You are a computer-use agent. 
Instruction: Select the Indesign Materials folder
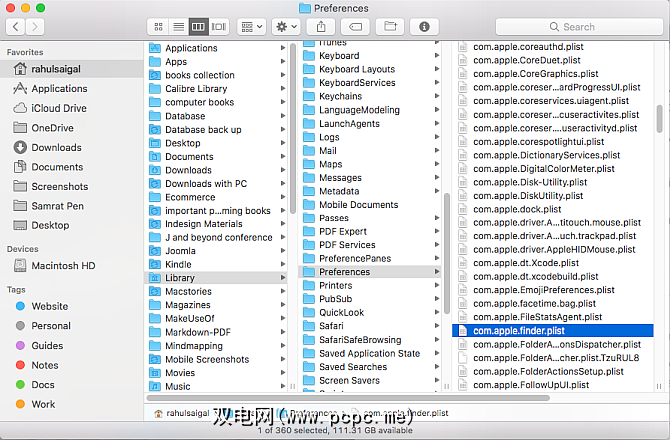(x=217, y=224)
